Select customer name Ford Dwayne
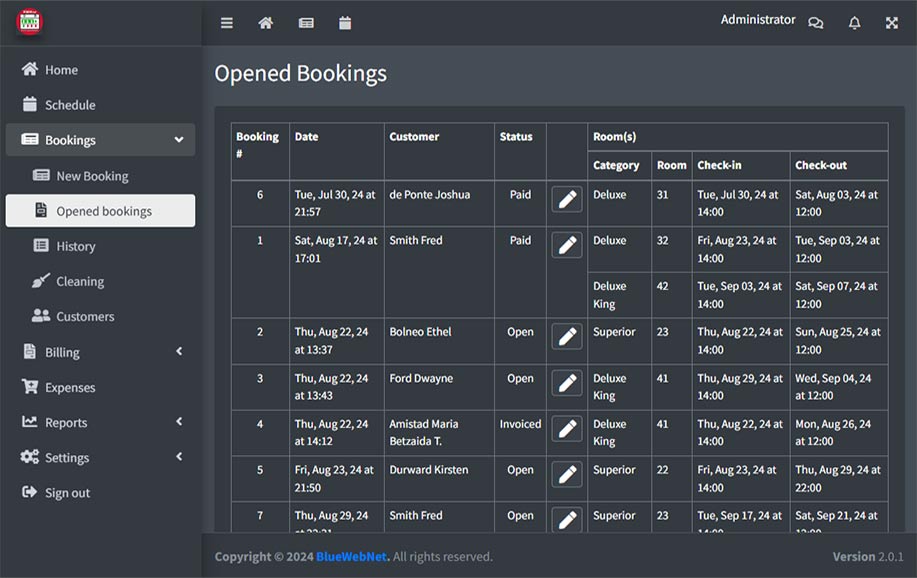Viewport: 917px width, 578px height. click(421, 379)
